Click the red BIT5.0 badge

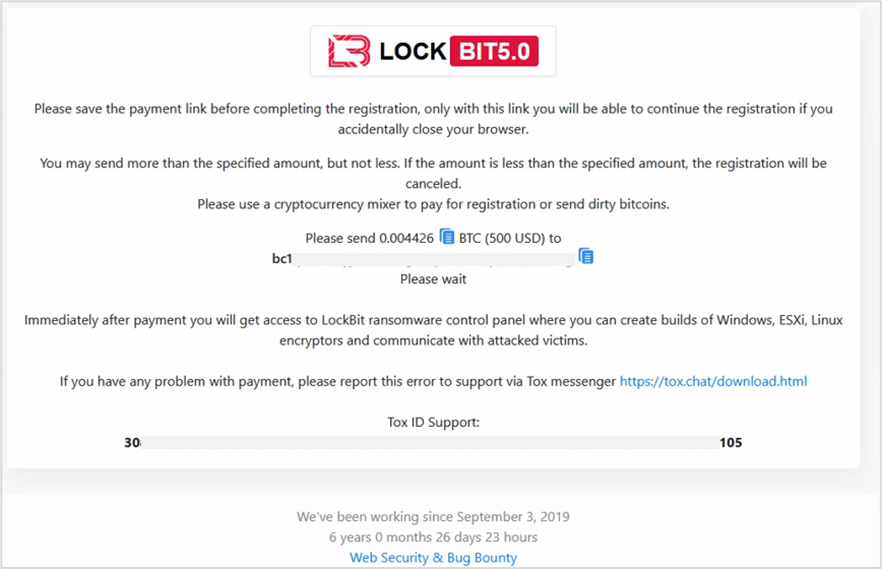click(494, 51)
